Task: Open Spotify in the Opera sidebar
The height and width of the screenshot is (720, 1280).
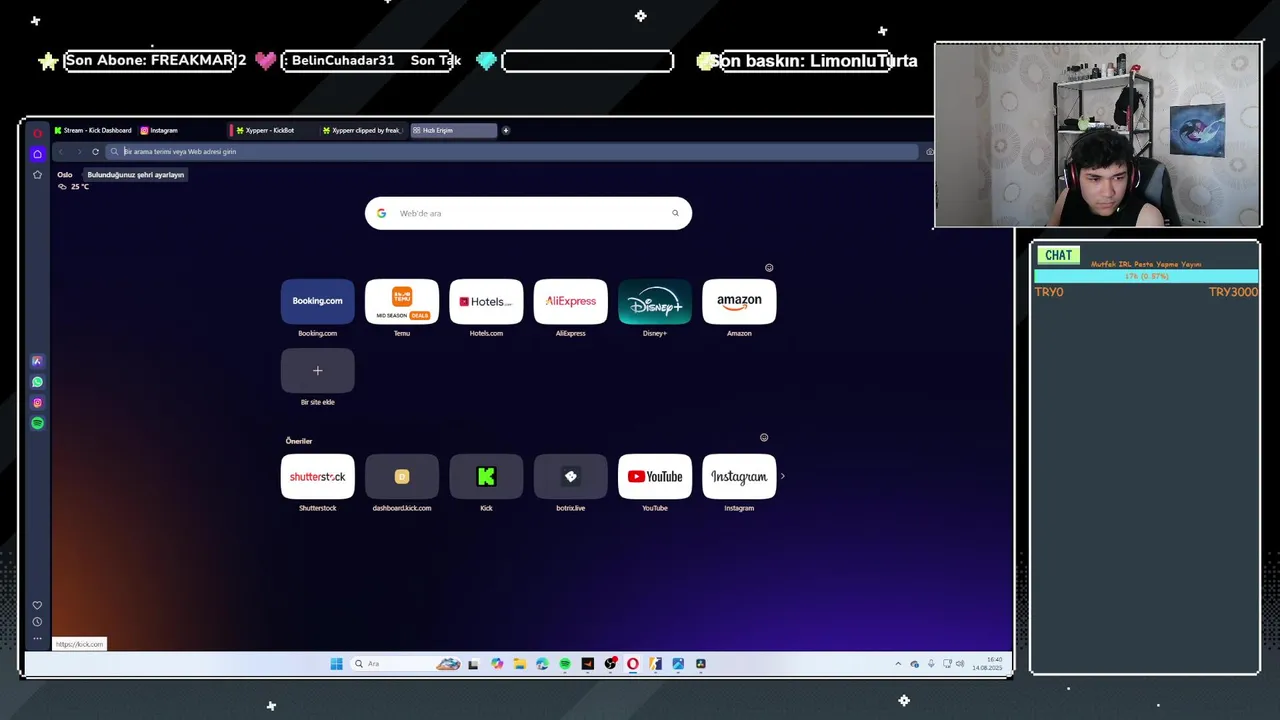Action: [x=37, y=423]
